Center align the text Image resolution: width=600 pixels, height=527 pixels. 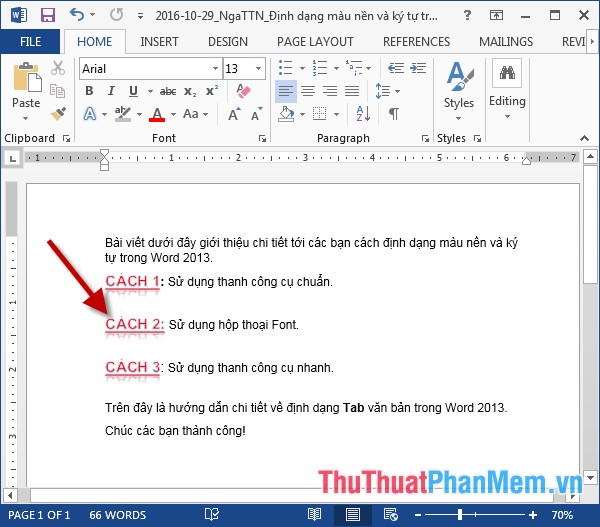308,91
